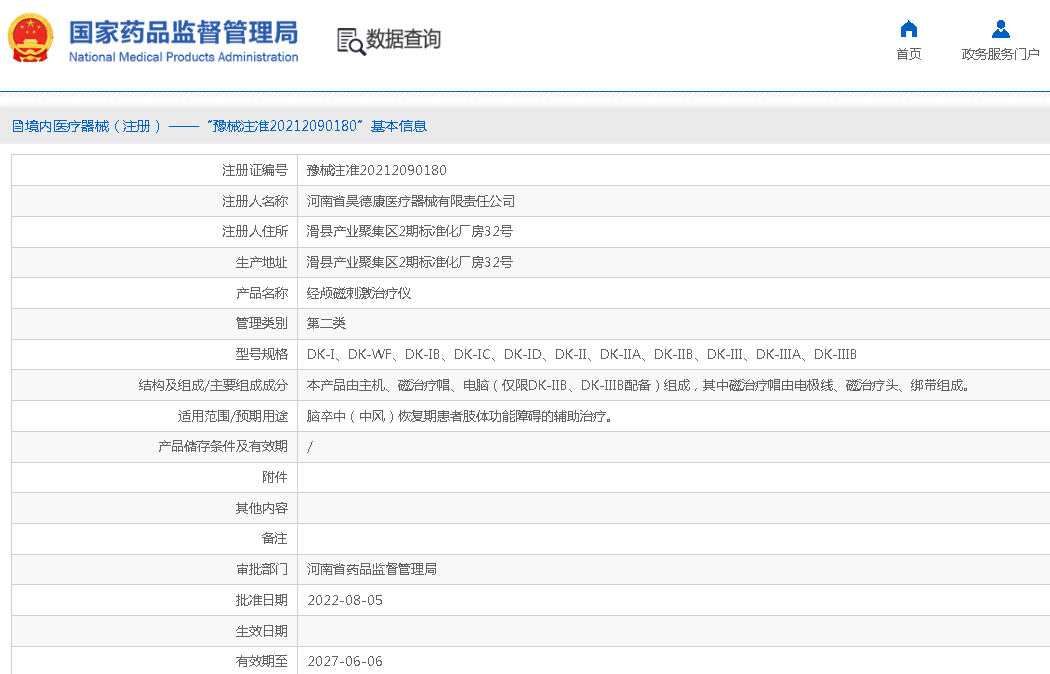Click the 第二类 management category value
Viewport: 1050px width, 674px height.
[x=326, y=324]
